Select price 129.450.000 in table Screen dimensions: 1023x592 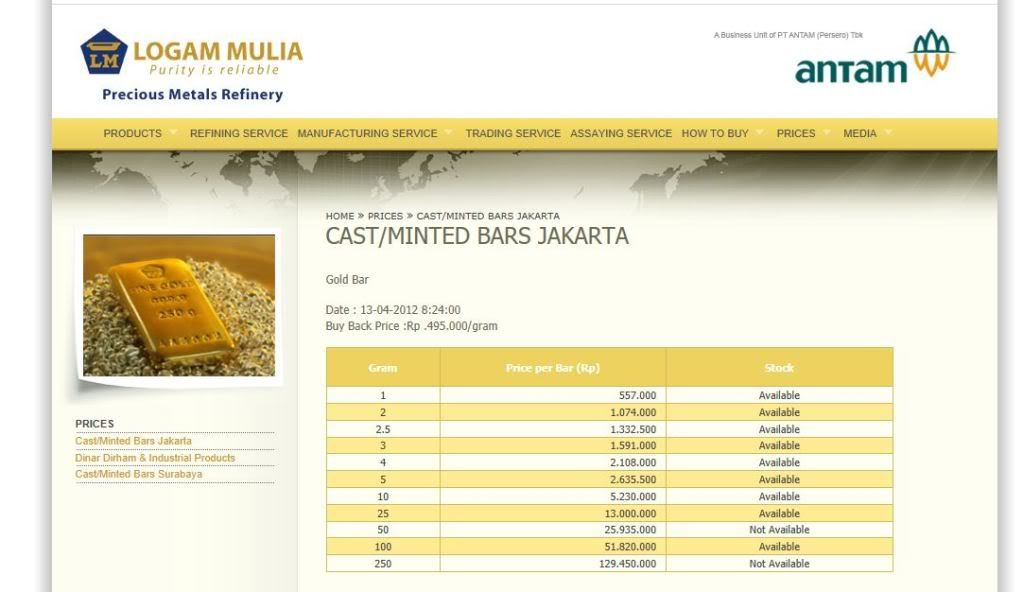[628, 564]
